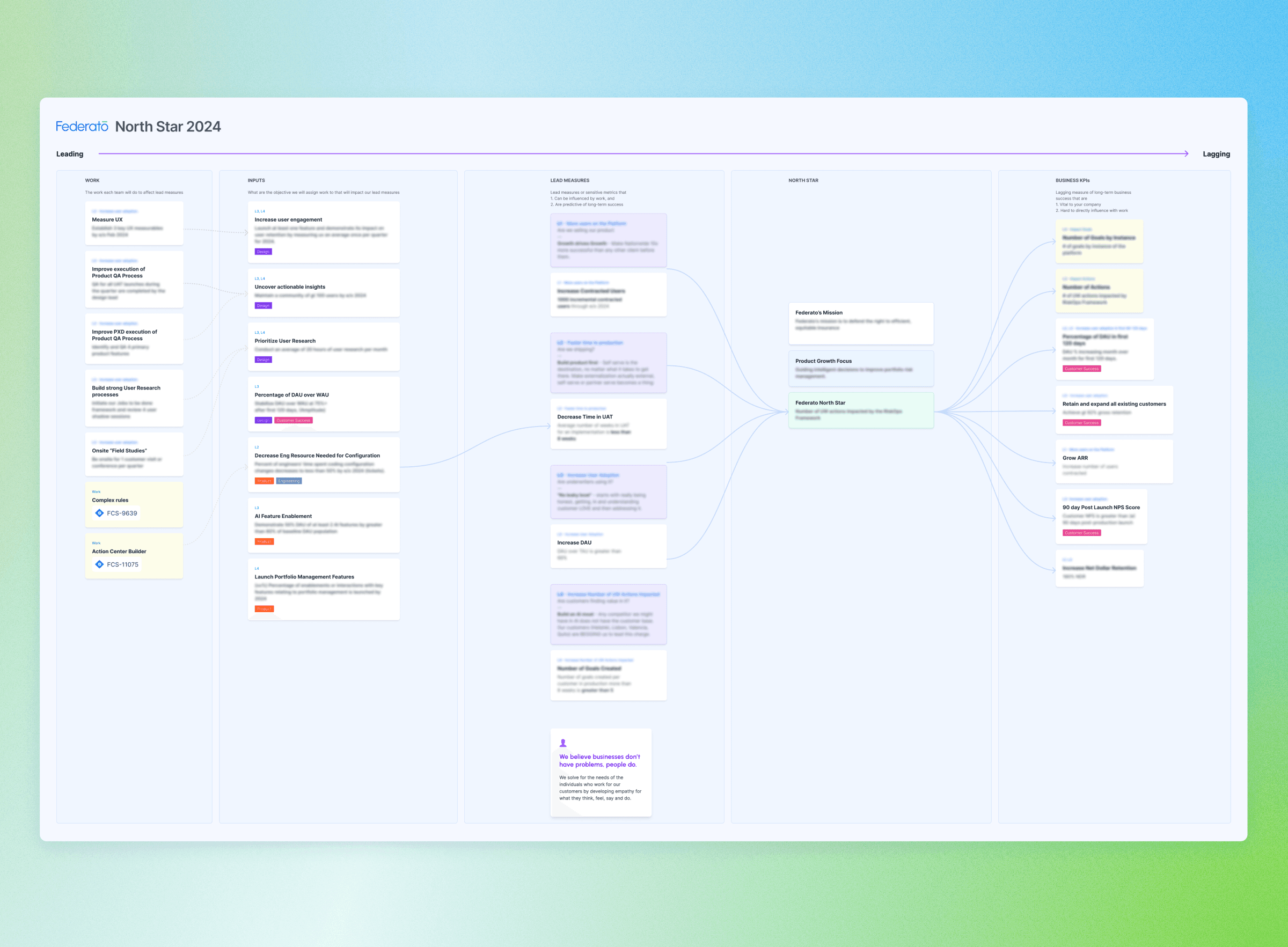The width and height of the screenshot is (1288, 947).
Task: Click the North Star 2024 title
Action: point(168,127)
